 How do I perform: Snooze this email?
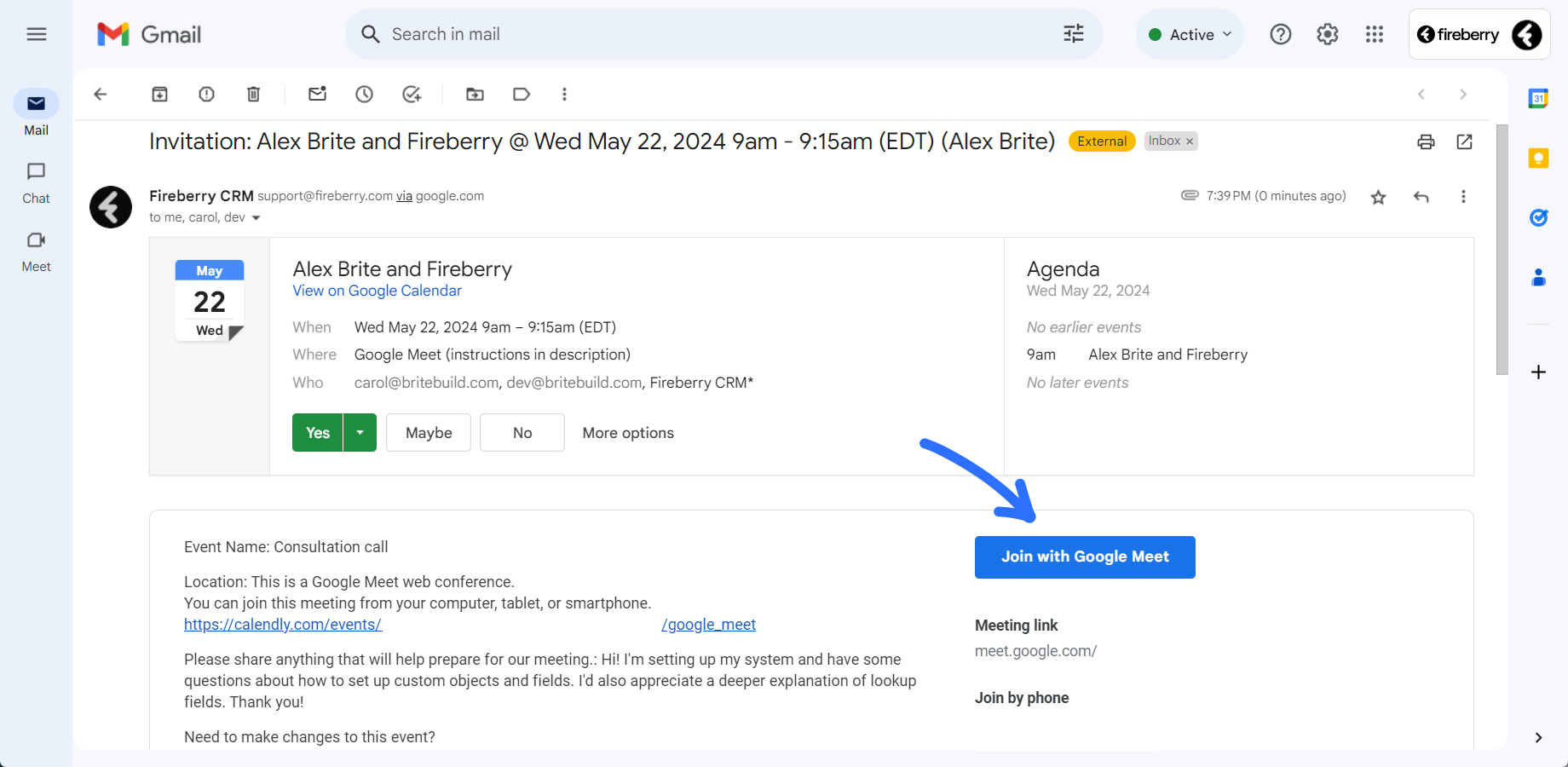pos(365,94)
